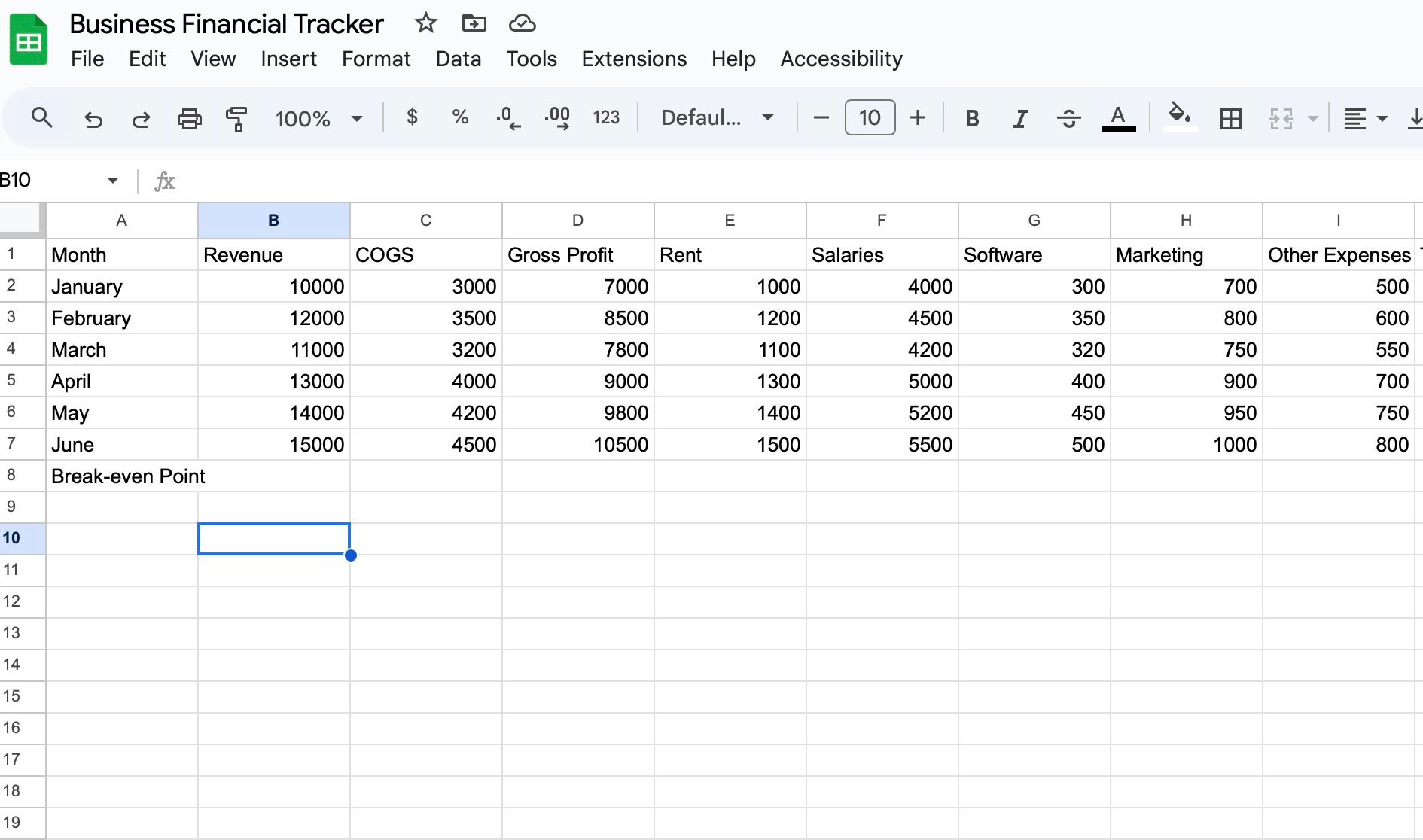Star the Business Financial Tracker document
The width and height of the screenshot is (1423, 840).
click(x=426, y=23)
